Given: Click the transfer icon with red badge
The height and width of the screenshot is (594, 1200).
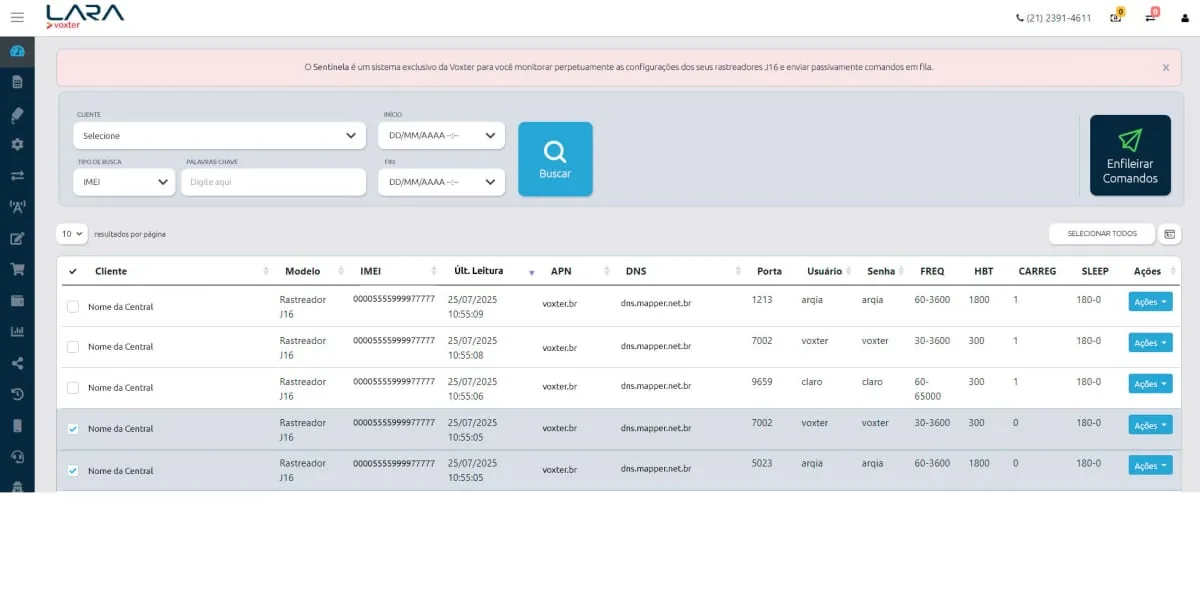Looking at the screenshot, I should (1151, 17).
